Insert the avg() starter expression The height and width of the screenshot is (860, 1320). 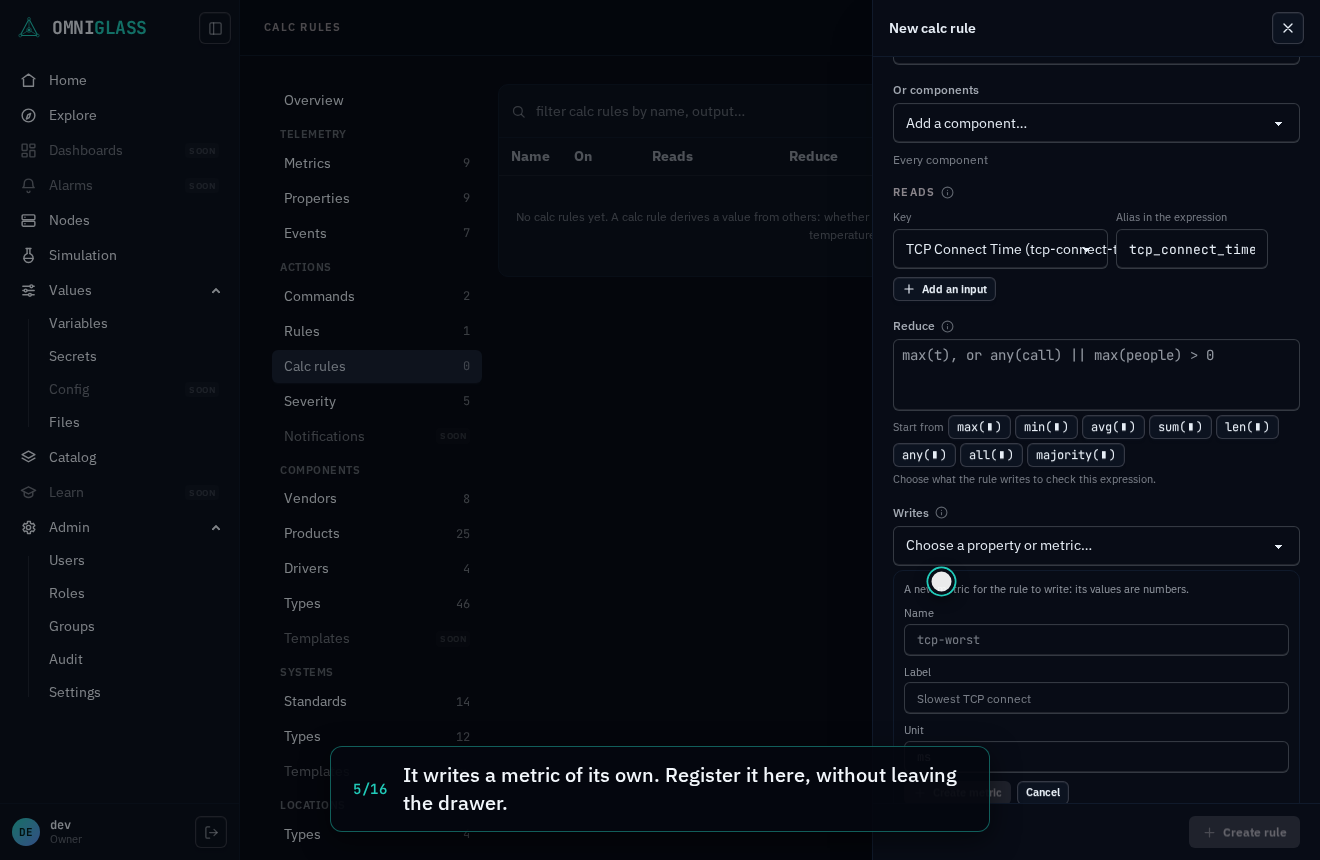(x=1113, y=427)
